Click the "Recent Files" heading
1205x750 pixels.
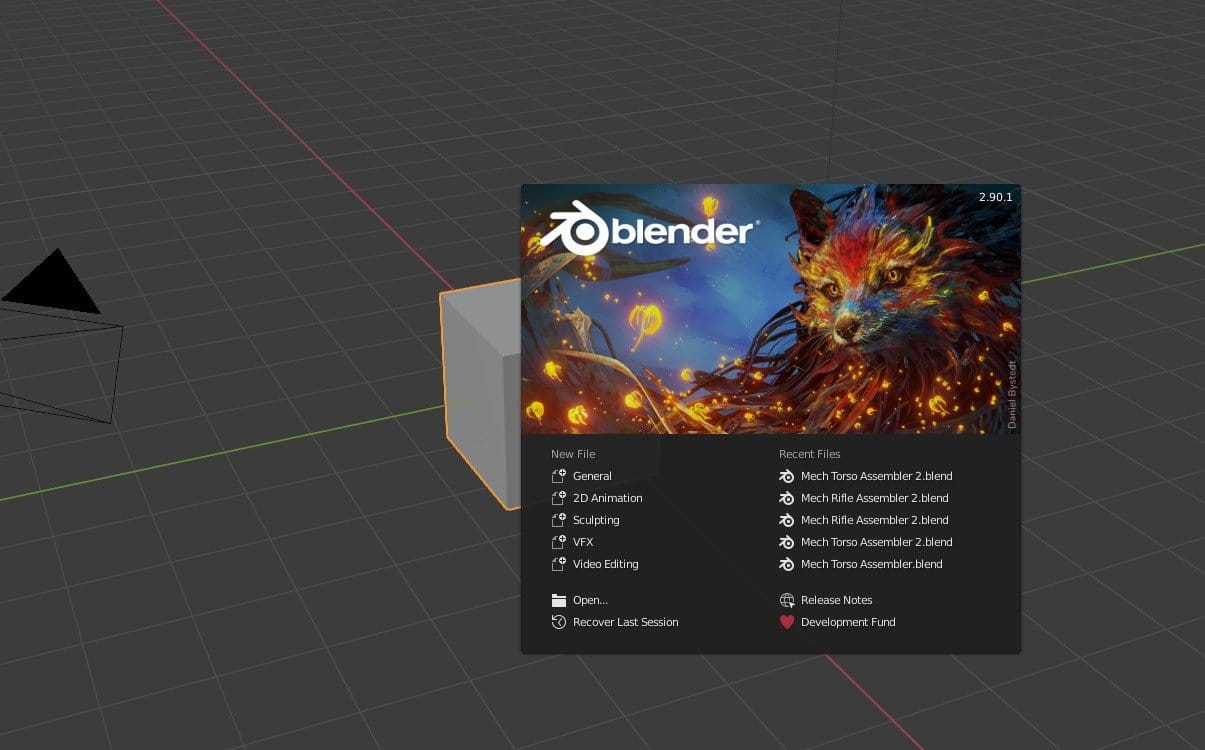point(810,454)
